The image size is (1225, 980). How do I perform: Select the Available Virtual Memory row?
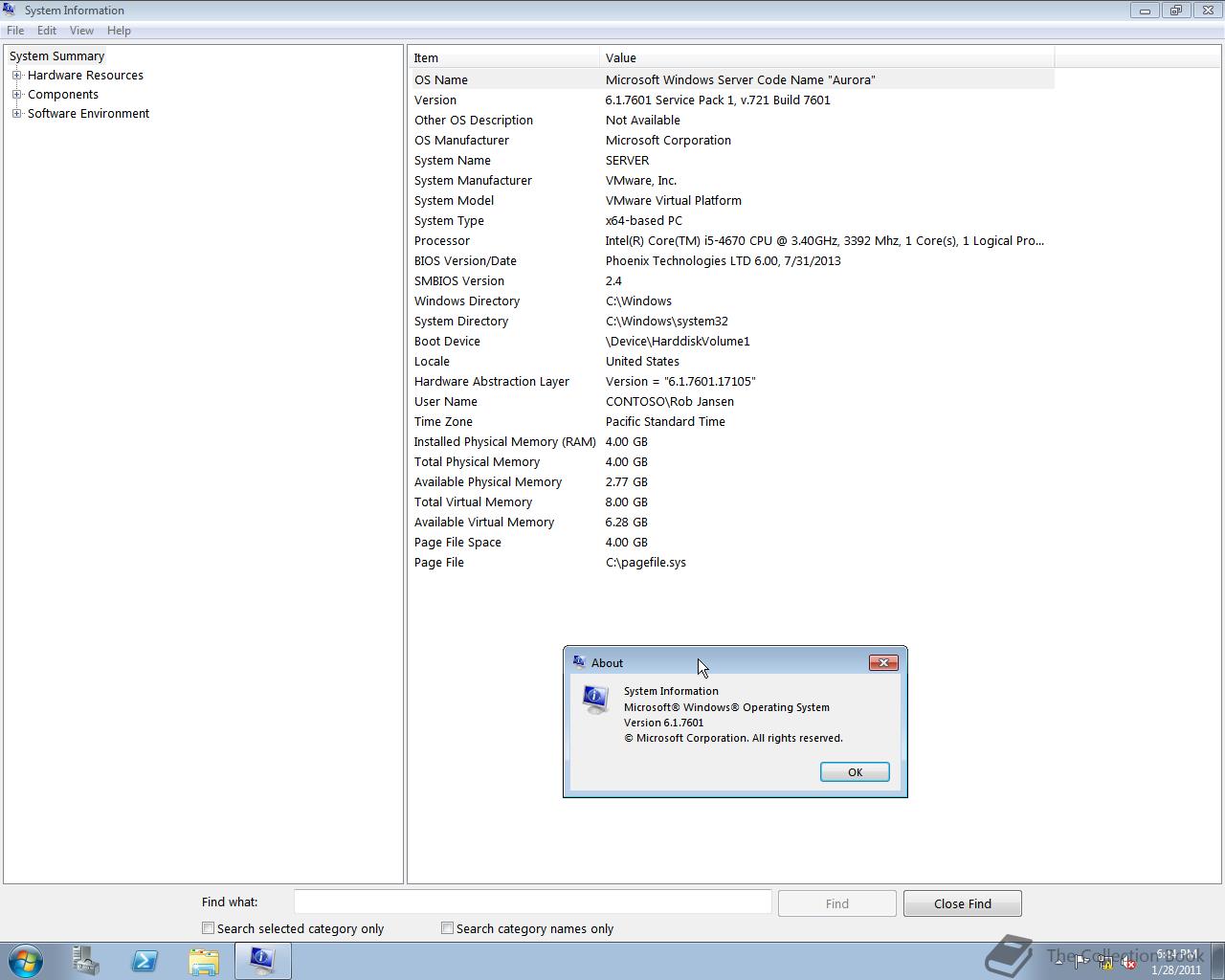point(732,522)
